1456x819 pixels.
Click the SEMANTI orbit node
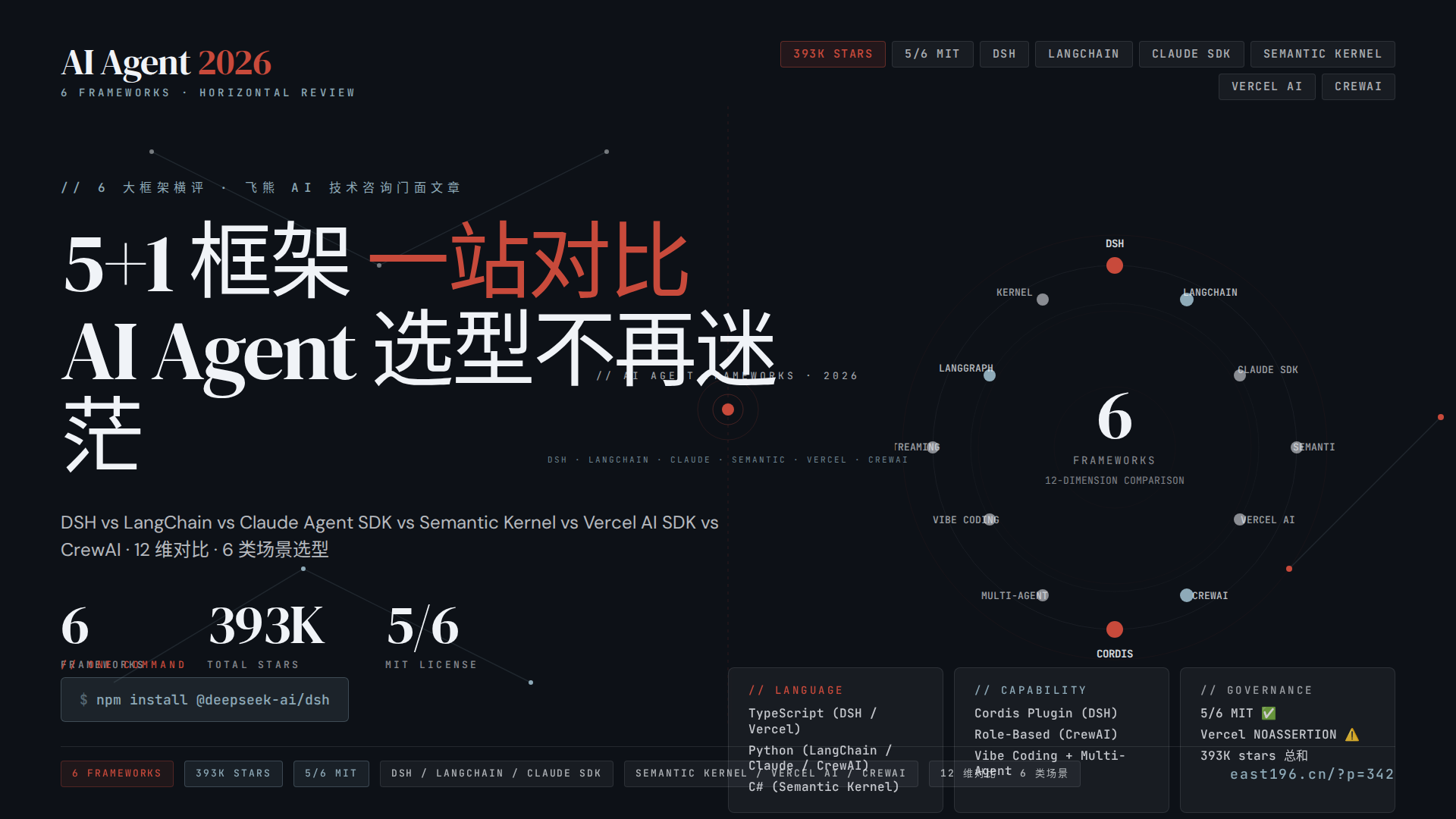[1297, 447]
